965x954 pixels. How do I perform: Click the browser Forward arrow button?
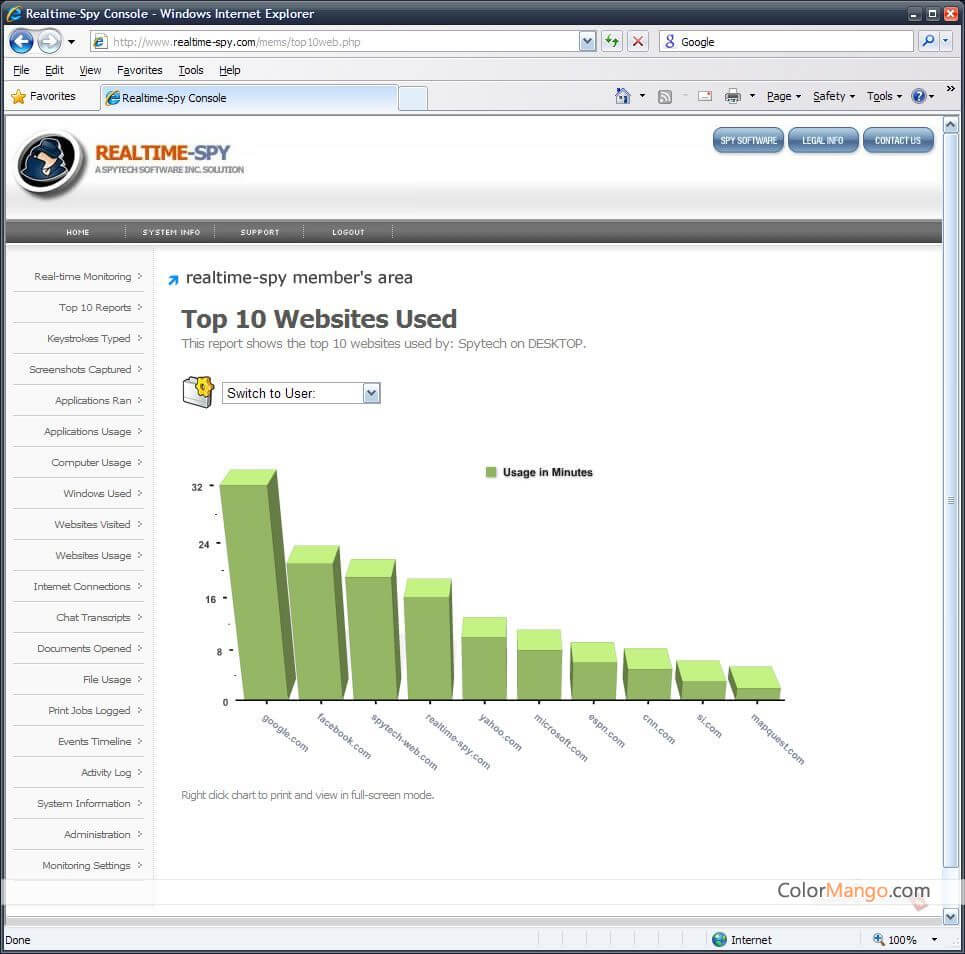click(x=49, y=42)
